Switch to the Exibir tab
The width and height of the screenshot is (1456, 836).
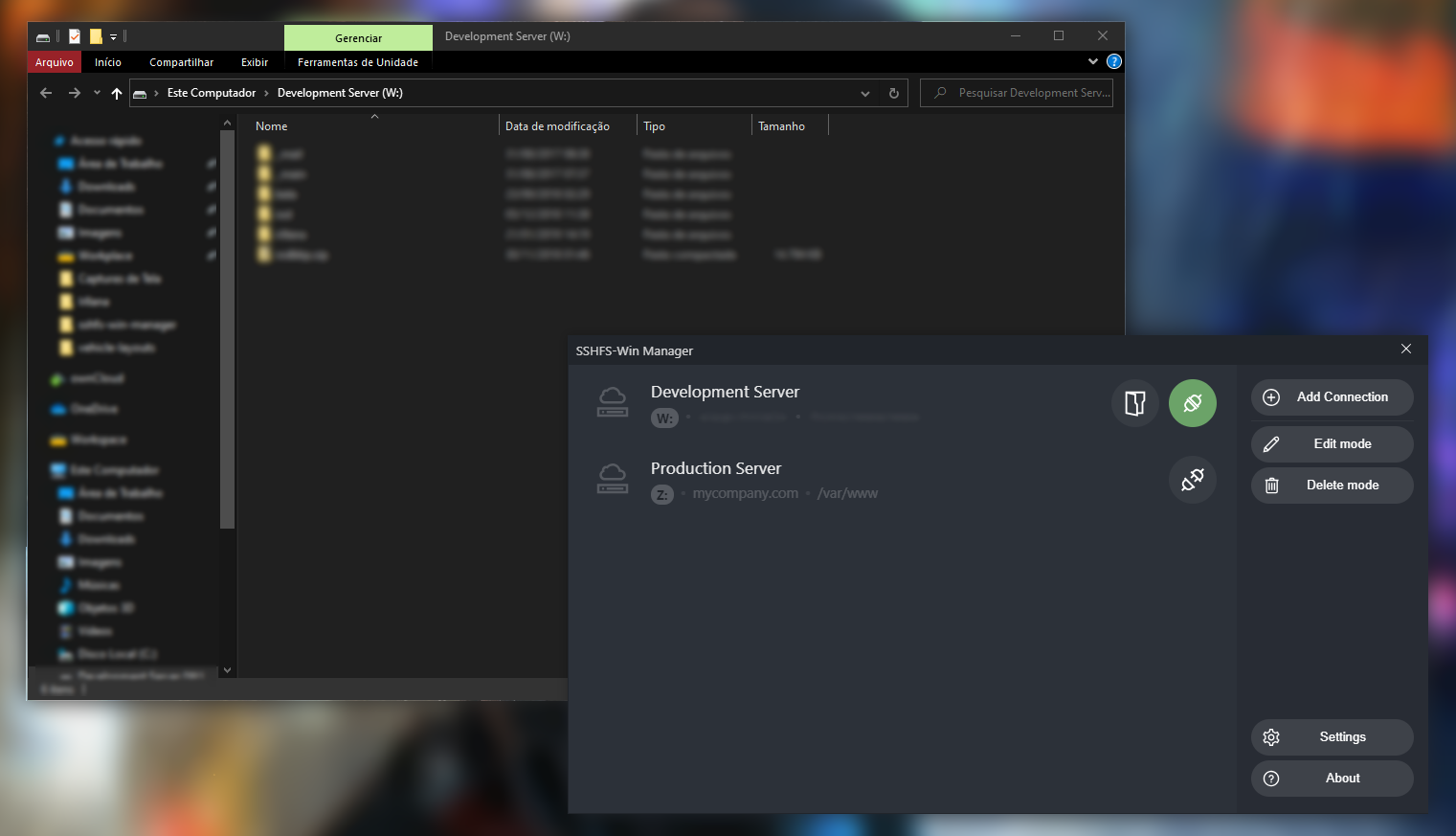click(x=254, y=61)
